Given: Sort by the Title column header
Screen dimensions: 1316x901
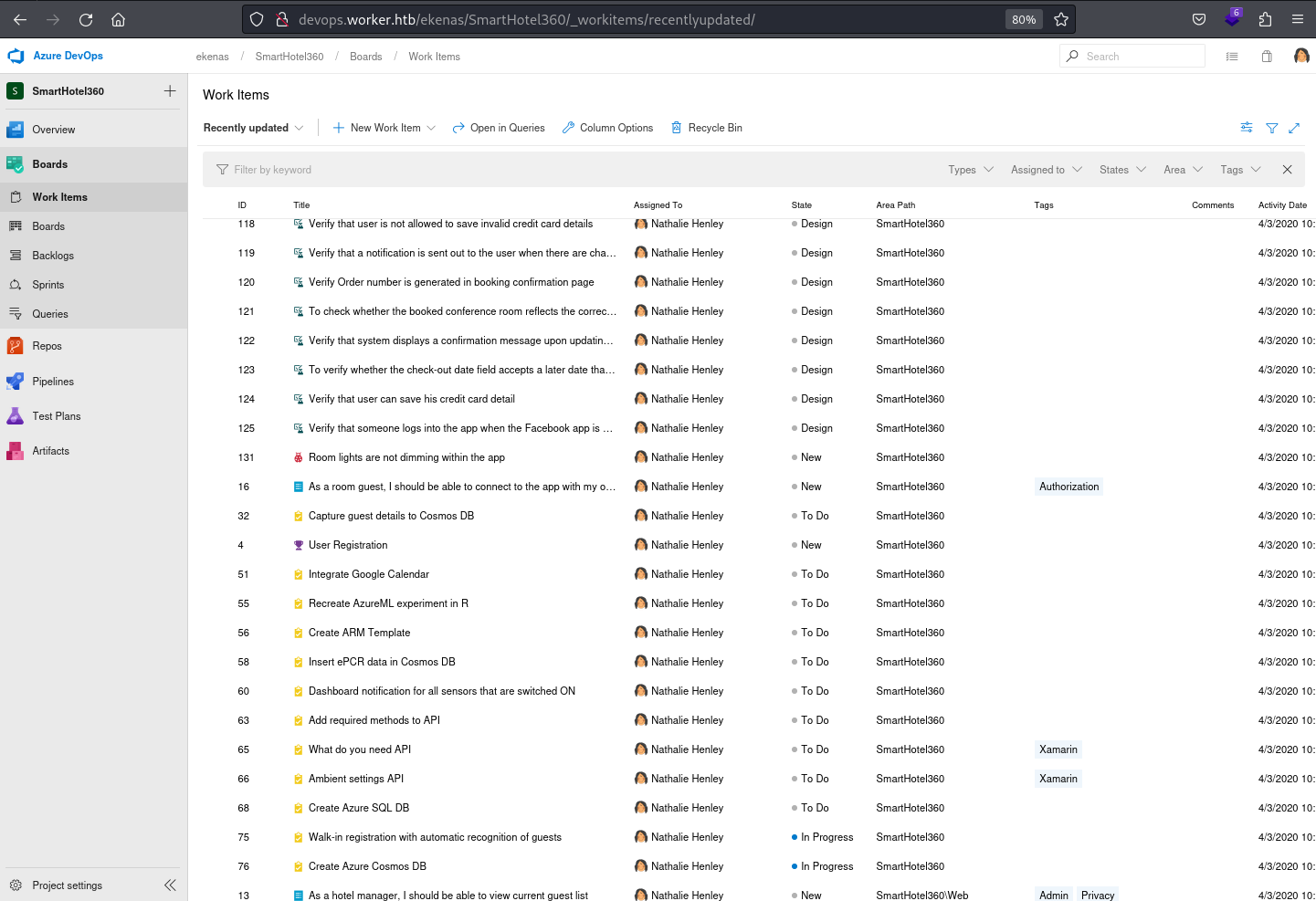Looking at the screenshot, I should 301,205.
